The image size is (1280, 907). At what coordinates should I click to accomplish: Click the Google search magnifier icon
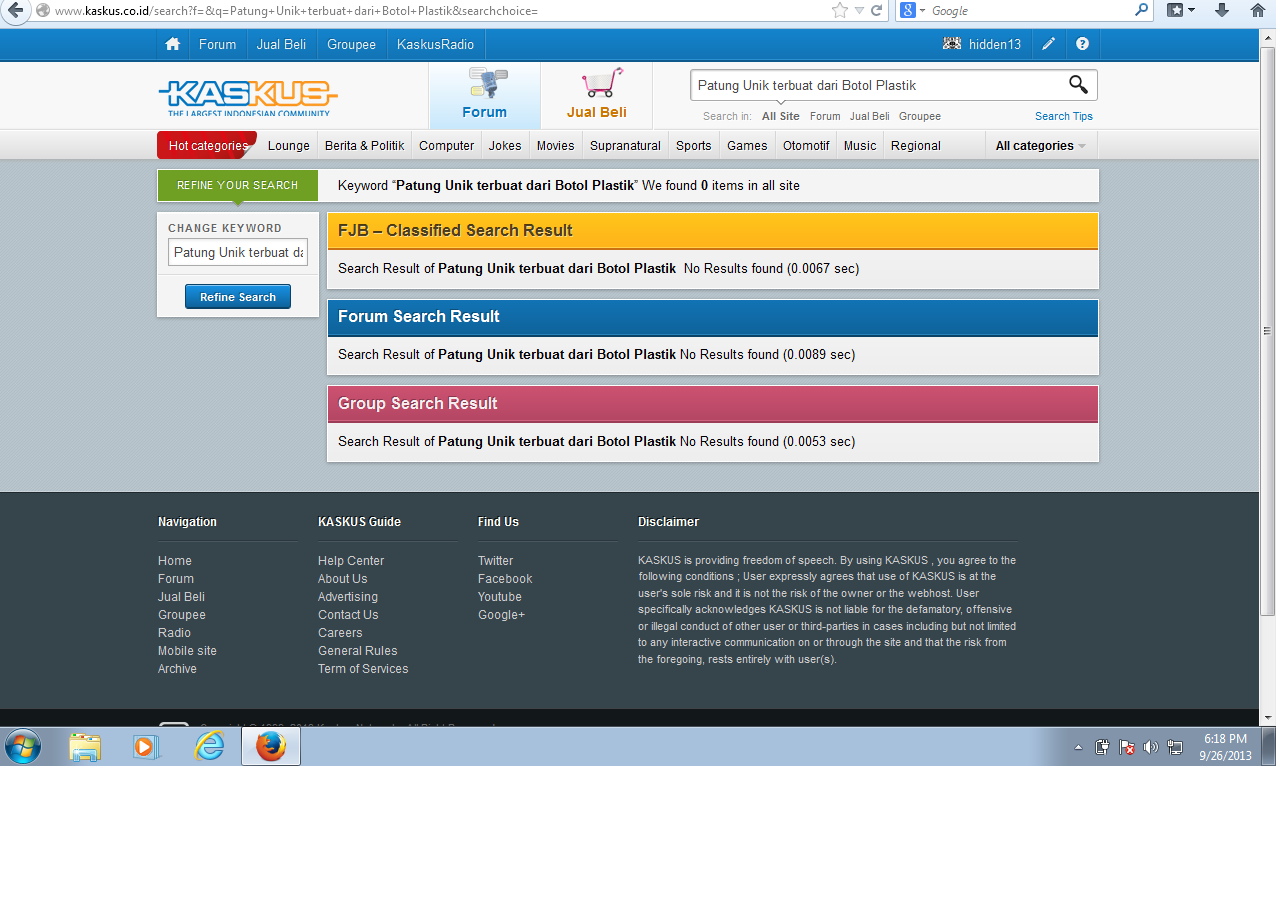[x=1142, y=10]
